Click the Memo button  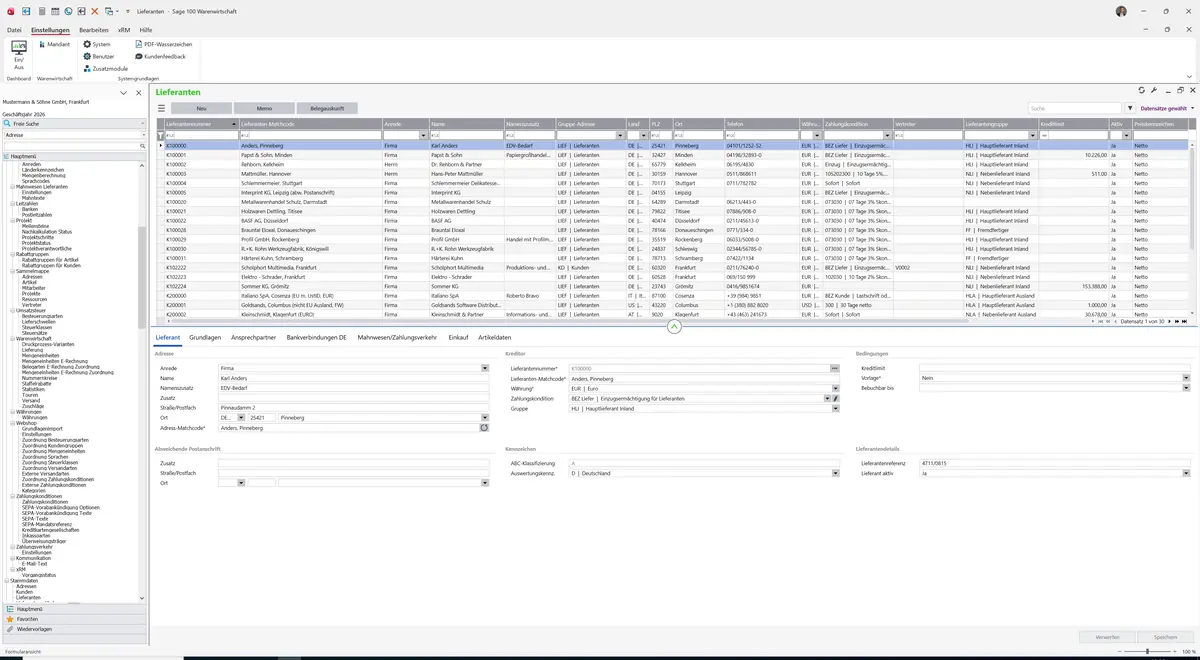point(264,108)
